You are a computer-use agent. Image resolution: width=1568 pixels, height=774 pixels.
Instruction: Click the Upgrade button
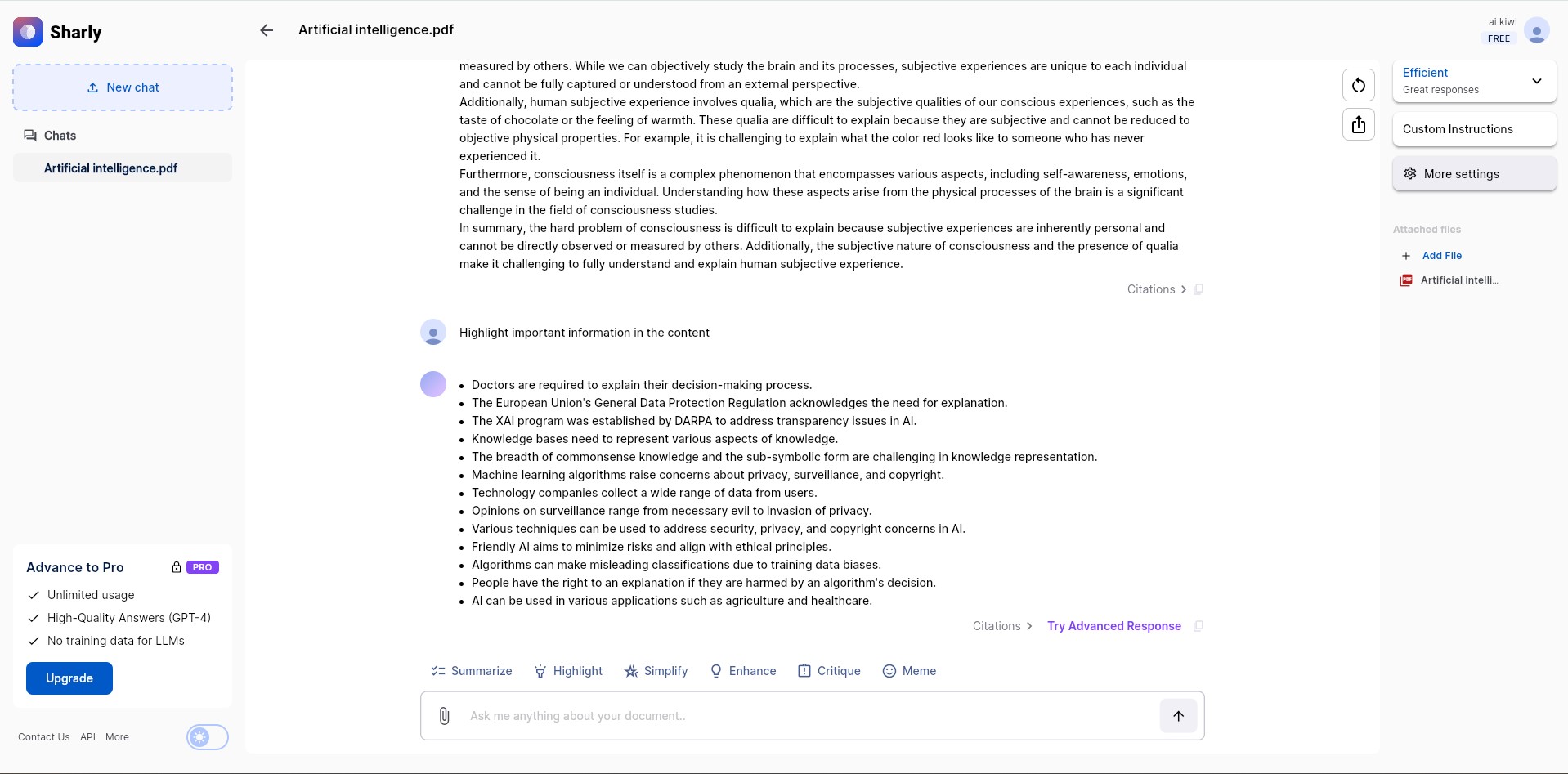(69, 678)
